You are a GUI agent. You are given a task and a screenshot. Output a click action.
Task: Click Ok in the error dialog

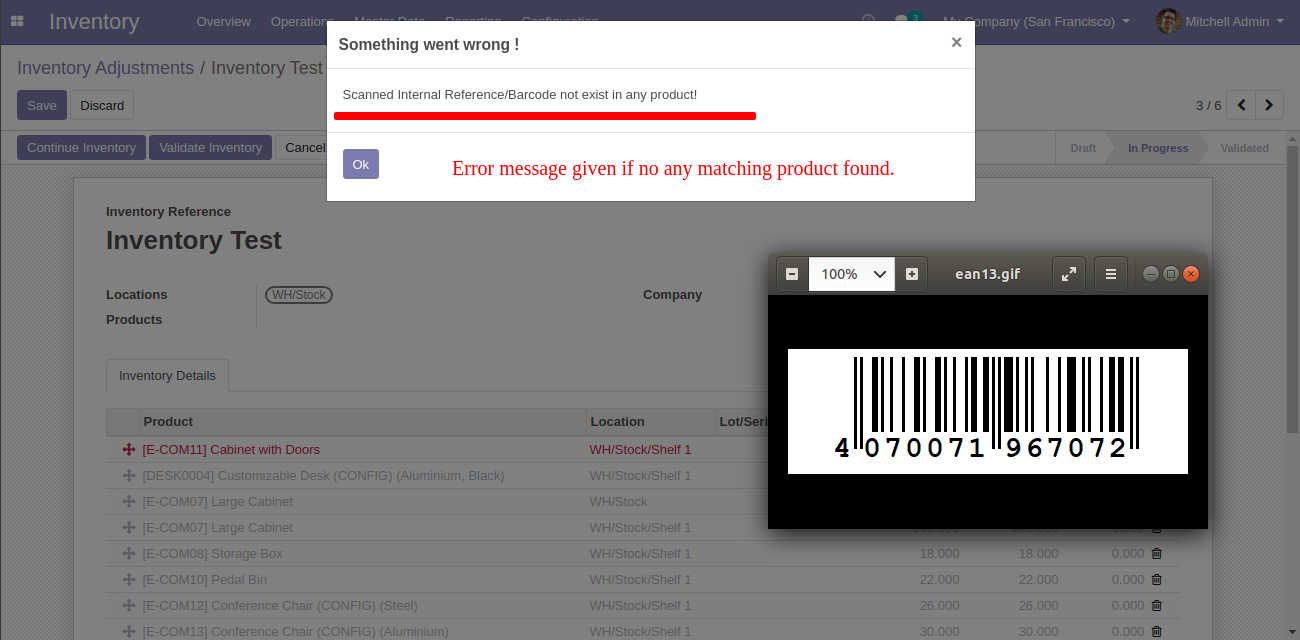[361, 164]
